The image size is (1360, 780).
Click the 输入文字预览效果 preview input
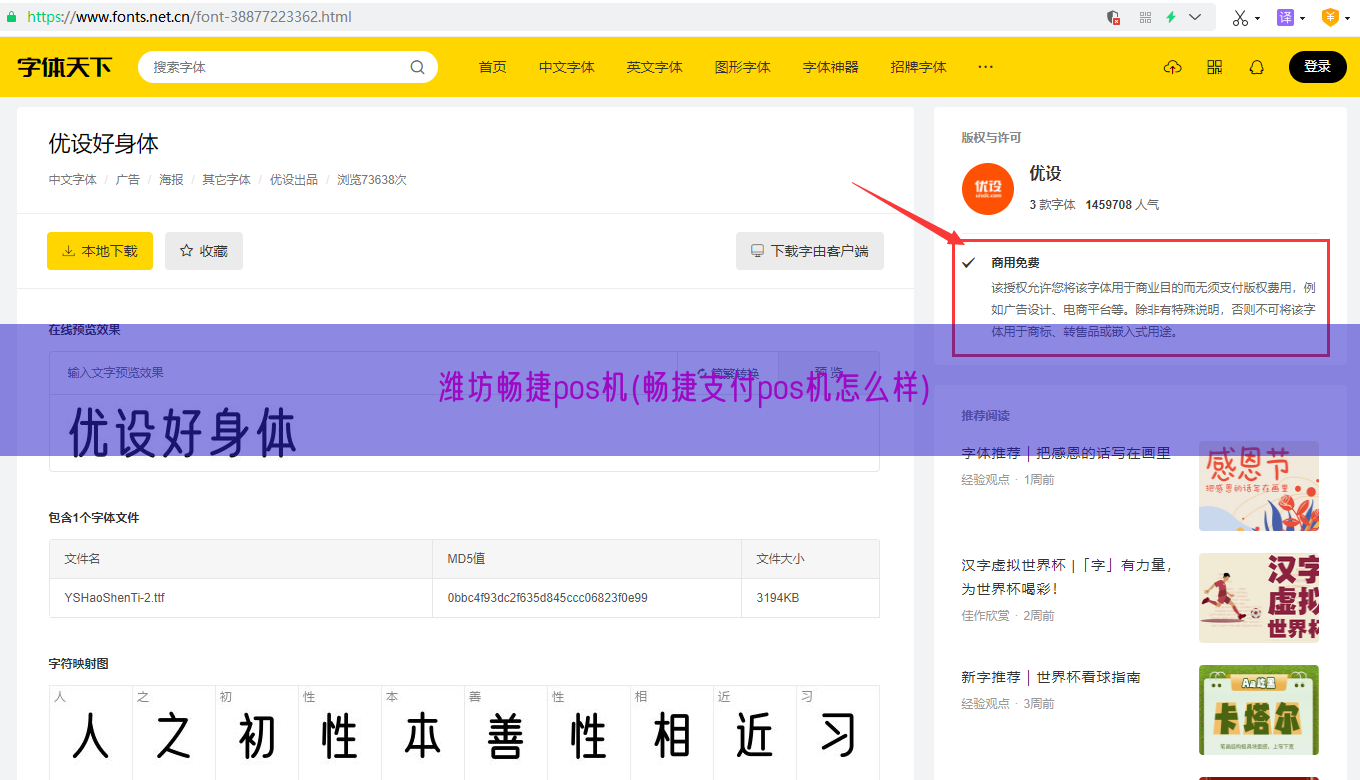(x=364, y=373)
